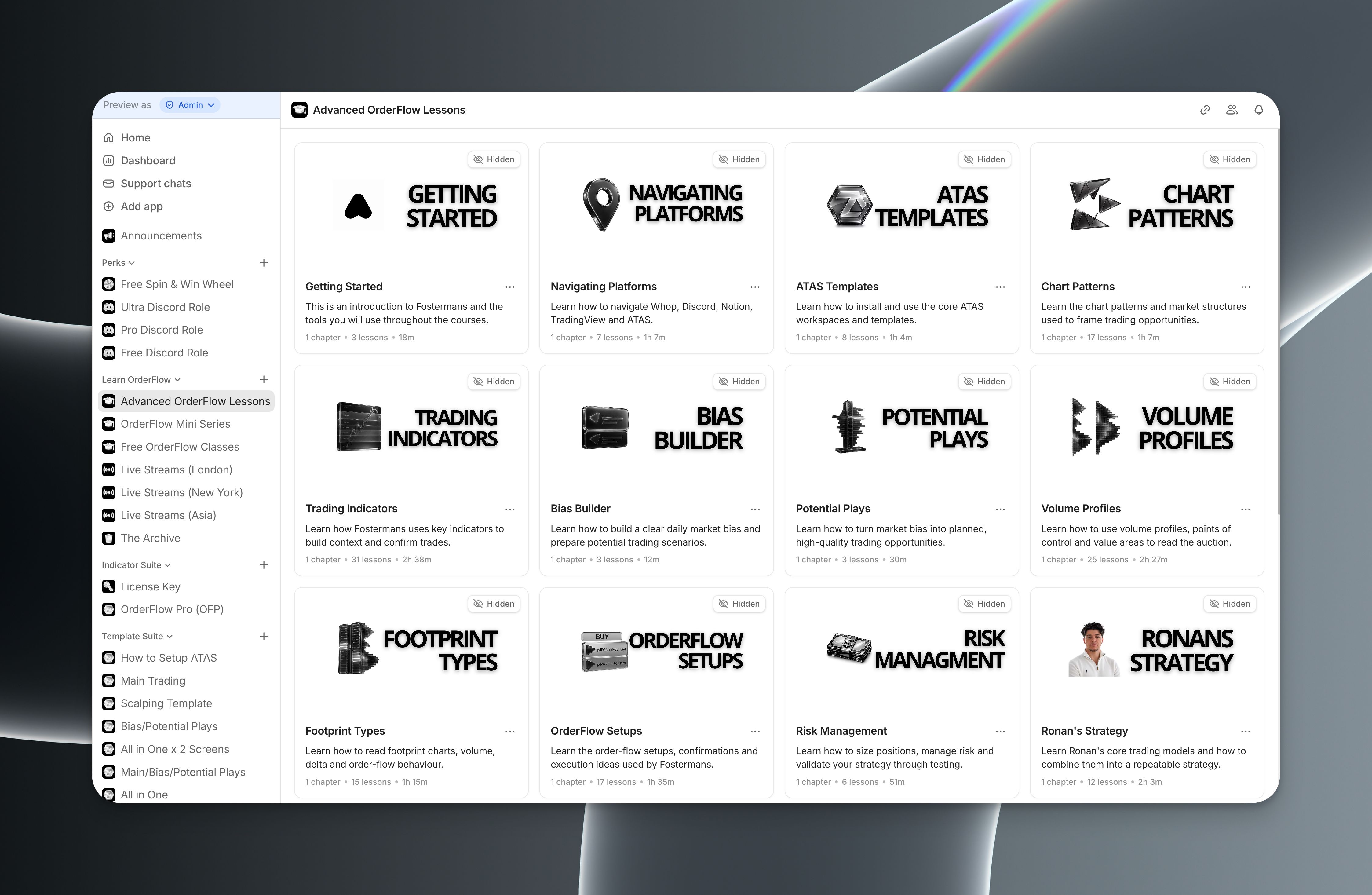
Task: Toggle Hidden badge on Risk Management card
Action: coord(985,605)
